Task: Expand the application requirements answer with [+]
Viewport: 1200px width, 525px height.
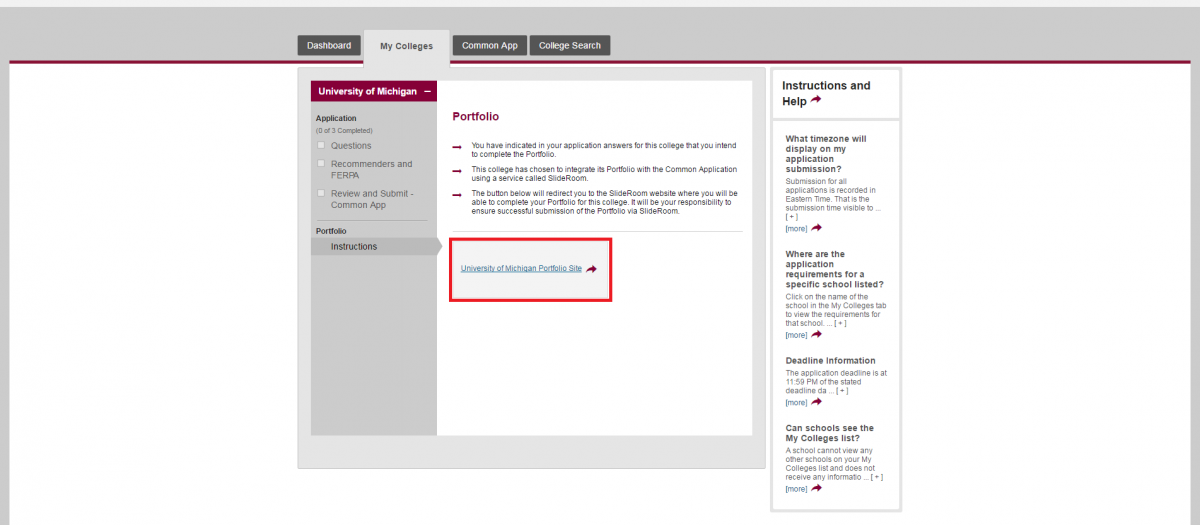Action: (x=841, y=323)
